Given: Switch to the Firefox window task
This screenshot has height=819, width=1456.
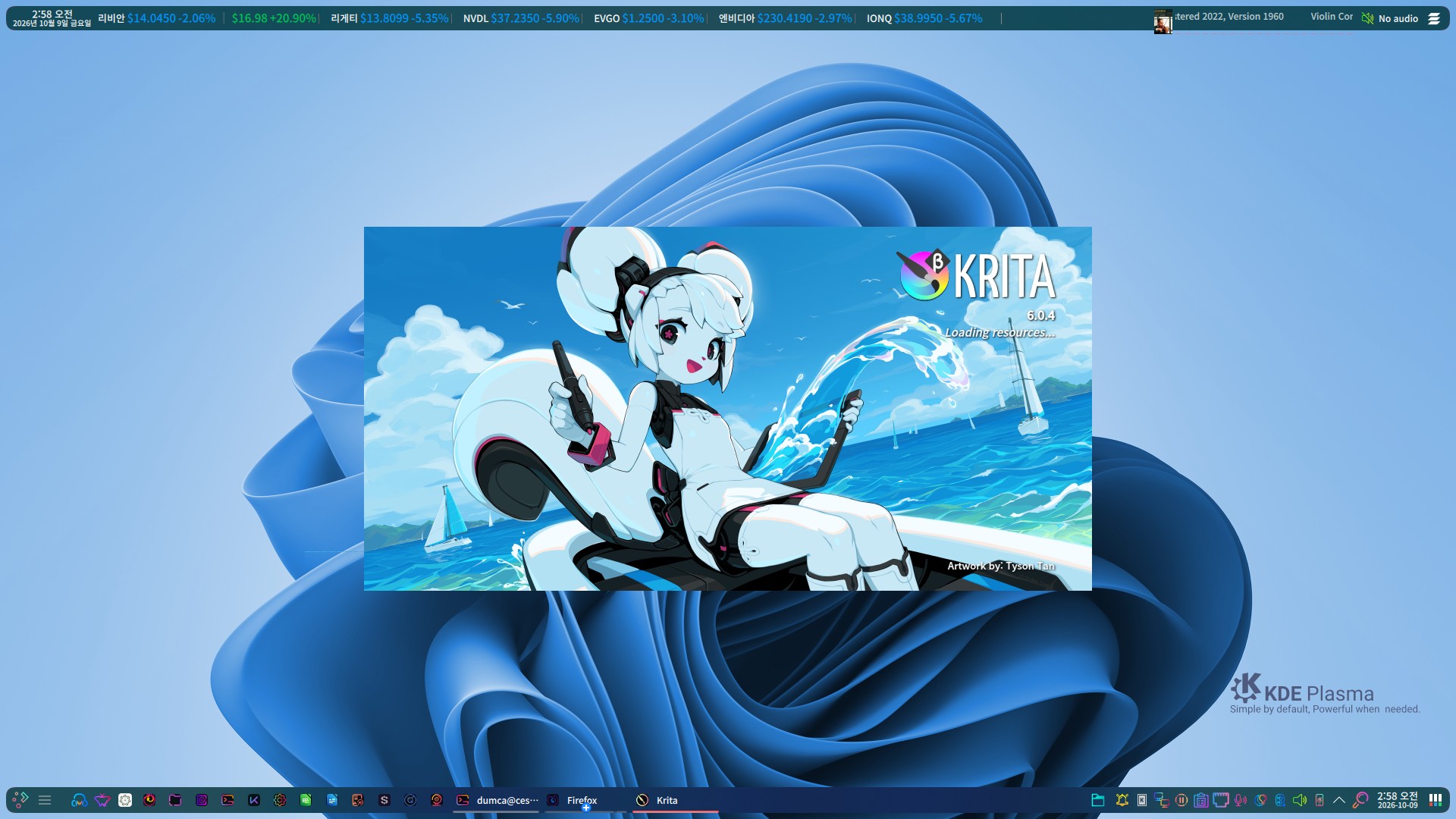Looking at the screenshot, I should click(x=587, y=800).
